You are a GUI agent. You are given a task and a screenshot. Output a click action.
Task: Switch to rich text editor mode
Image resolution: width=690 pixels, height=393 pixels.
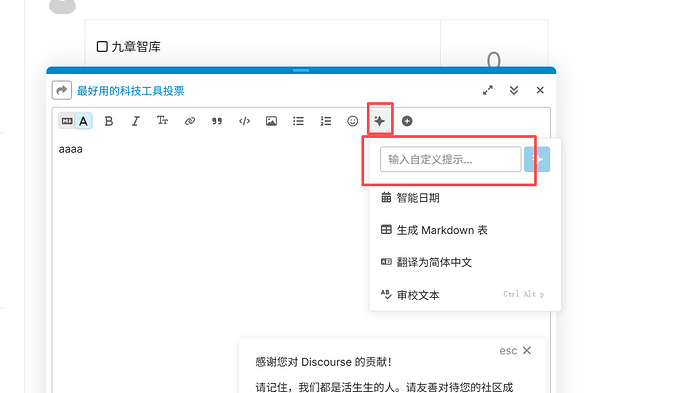coord(83,121)
